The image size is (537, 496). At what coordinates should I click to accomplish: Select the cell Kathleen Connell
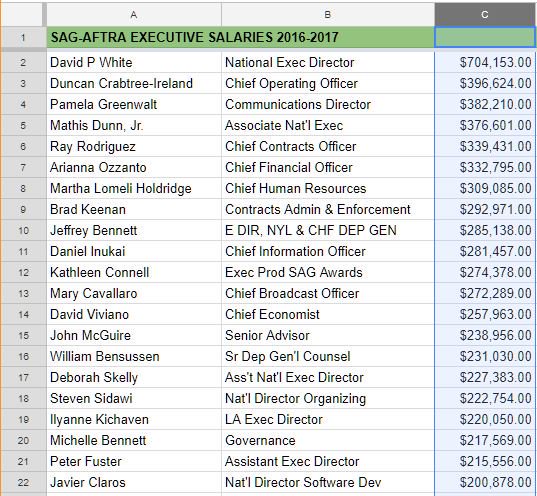134,272
